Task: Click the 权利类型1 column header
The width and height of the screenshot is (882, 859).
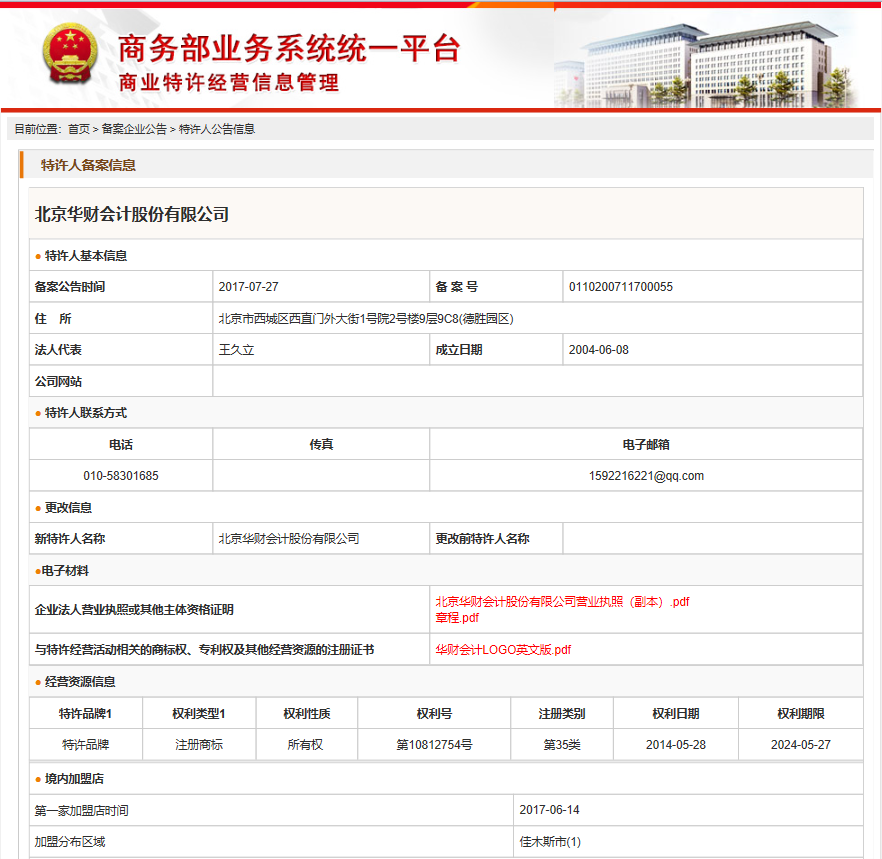Action: pos(199,714)
